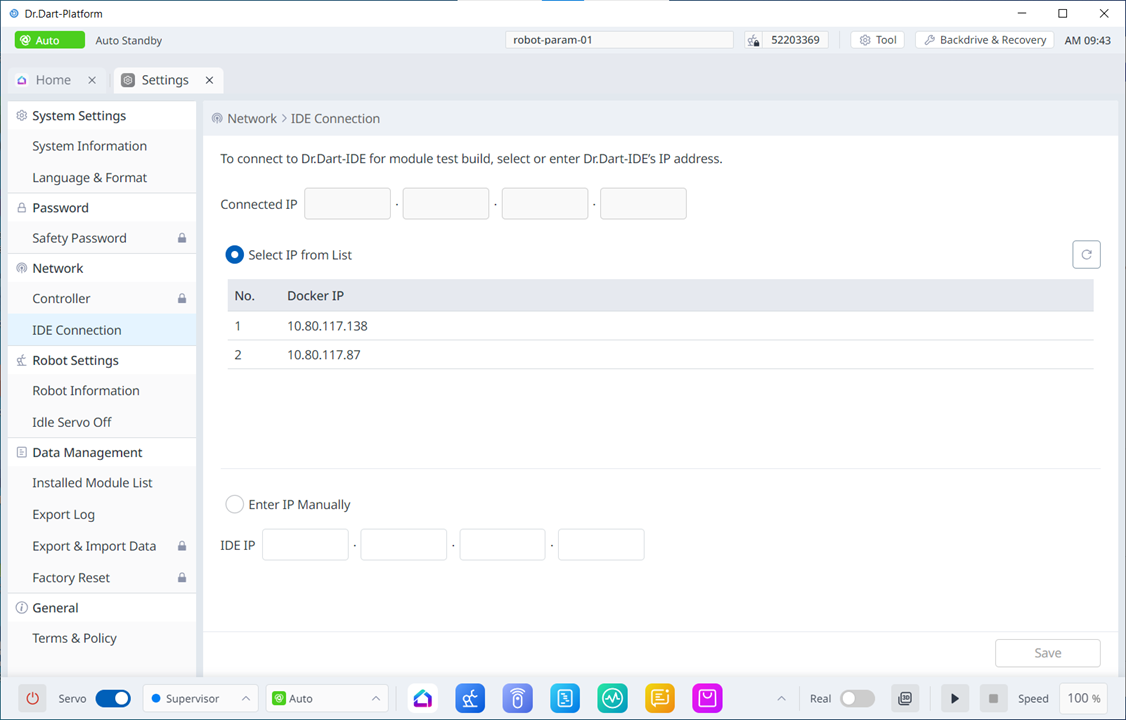Screen dimensions: 1126x720
Task: Click the Tool button in top bar
Action: [x=878, y=40]
